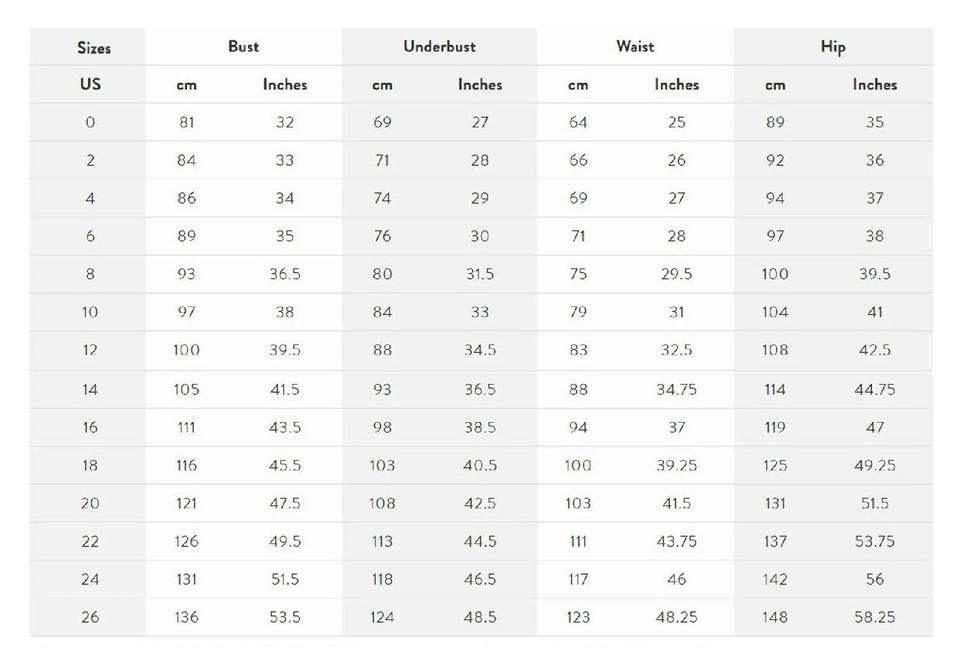Click the Sizes header cell
The height and width of the screenshot is (656, 960).
93,47
